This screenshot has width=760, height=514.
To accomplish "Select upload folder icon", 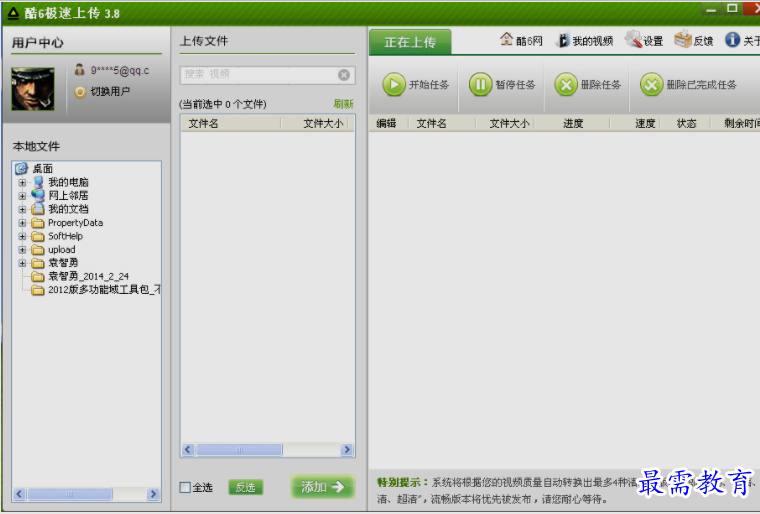I will click(38, 250).
